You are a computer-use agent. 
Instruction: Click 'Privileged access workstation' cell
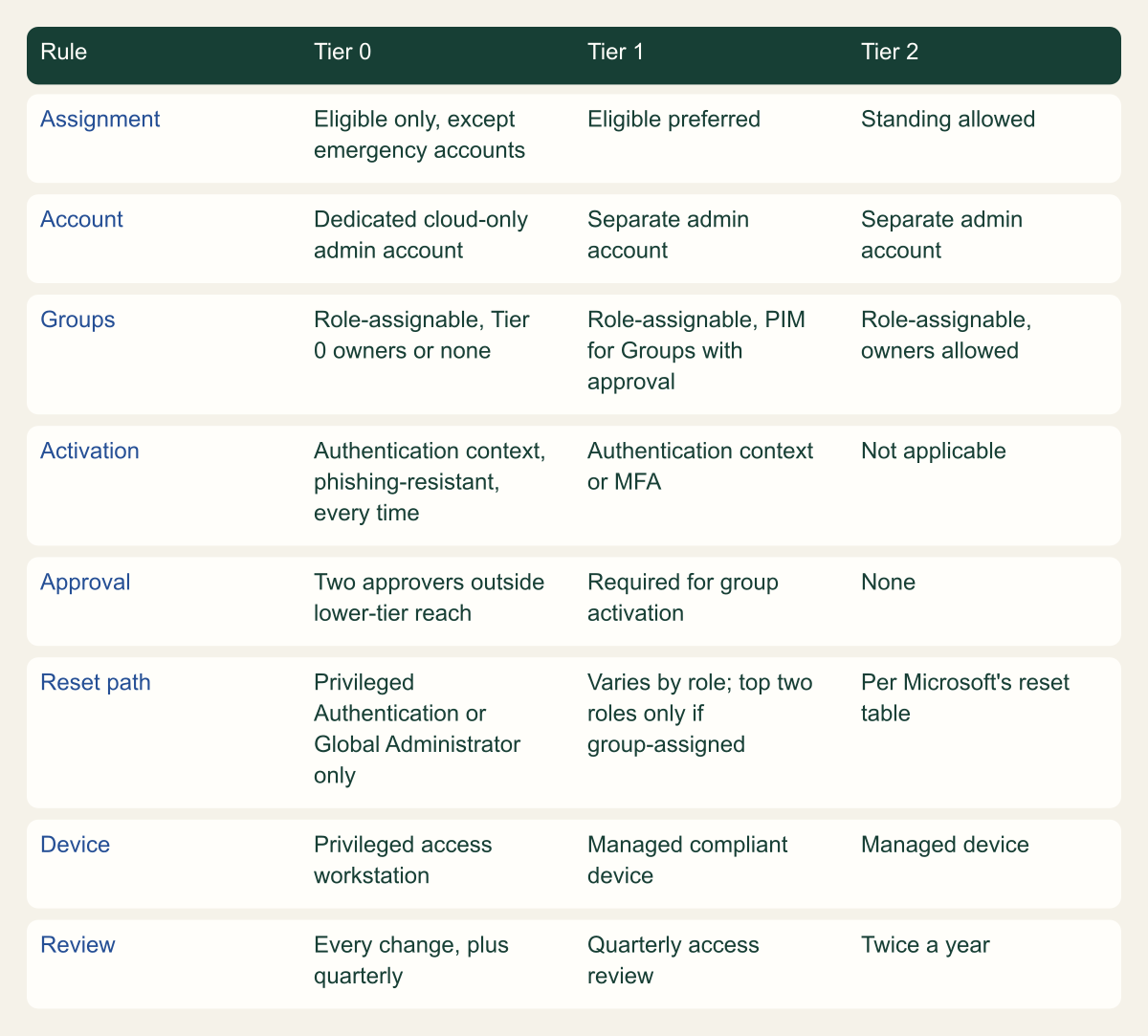click(x=403, y=860)
